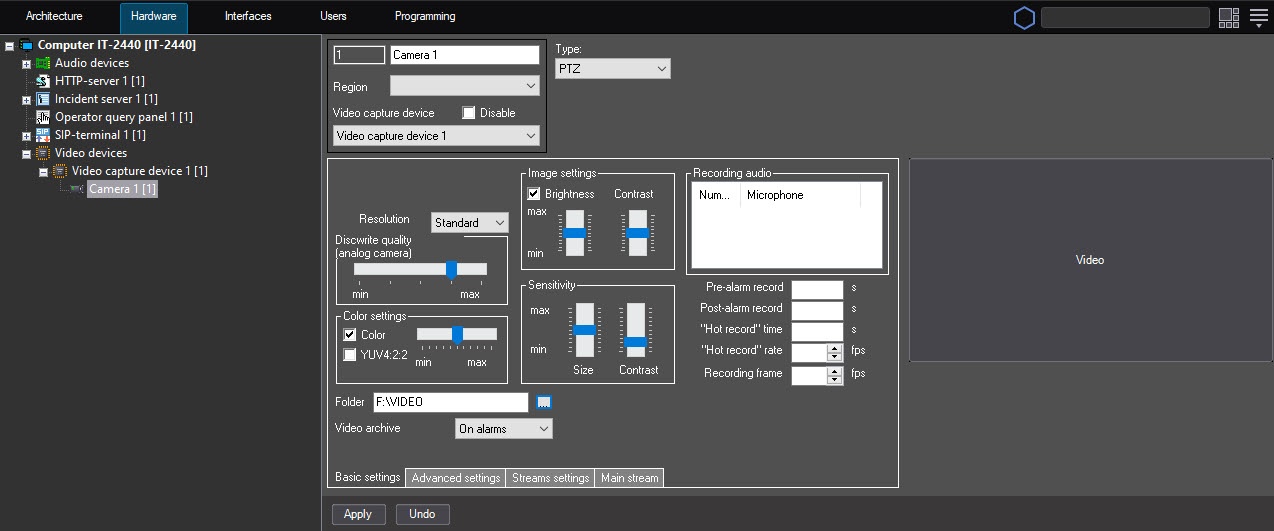Enable the Disable checkbox for video capture
This screenshot has width=1274, height=531.
tap(469, 113)
